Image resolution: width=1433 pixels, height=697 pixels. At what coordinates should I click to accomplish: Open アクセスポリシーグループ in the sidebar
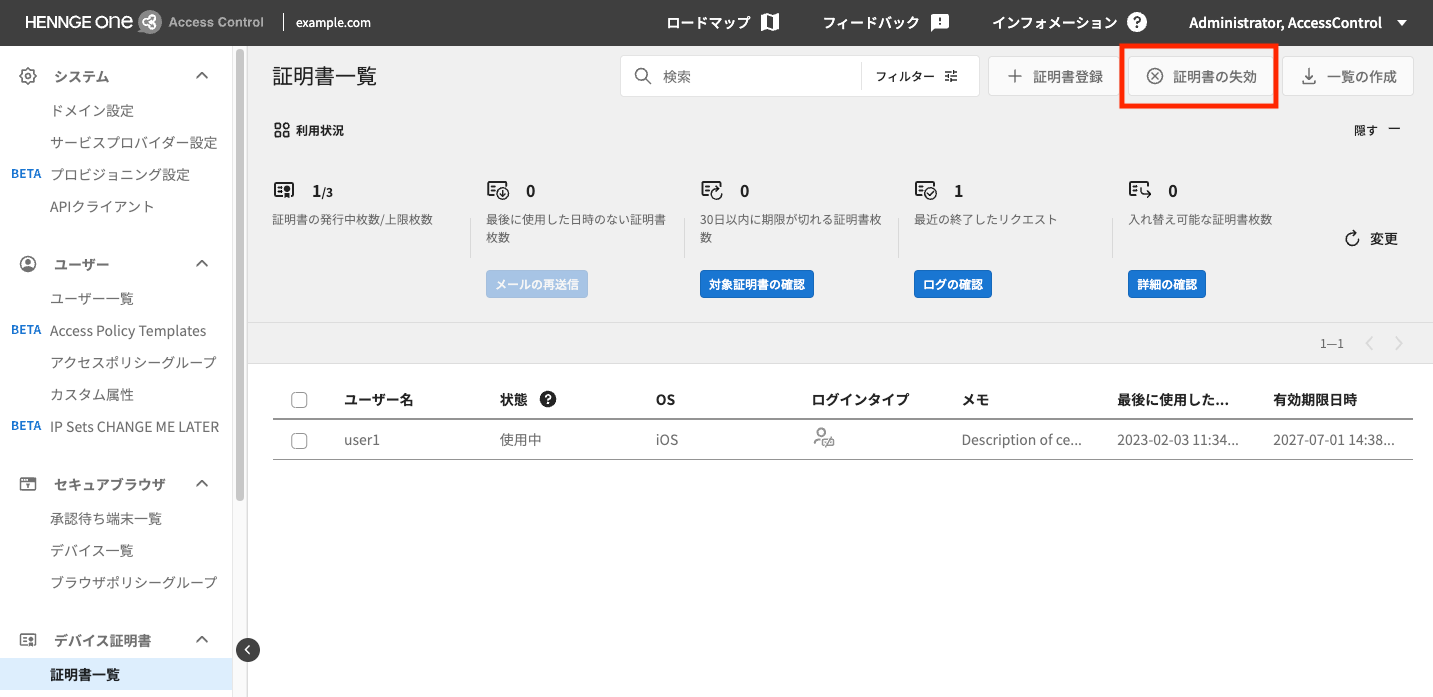[133, 363]
